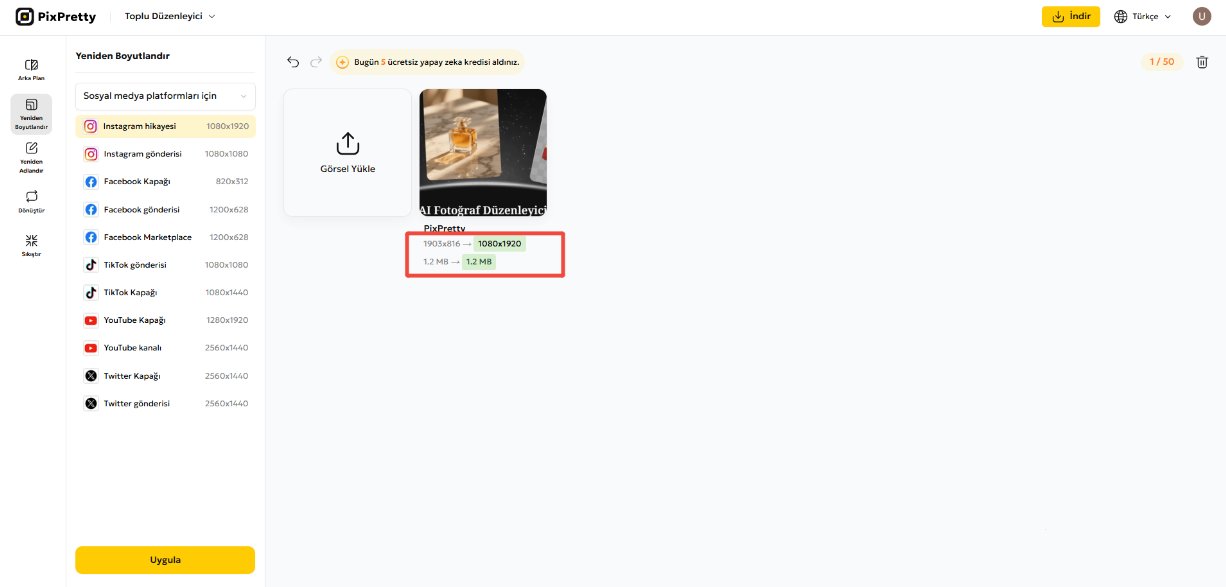Click the redo arrow icon

pyautogui.click(x=316, y=62)
